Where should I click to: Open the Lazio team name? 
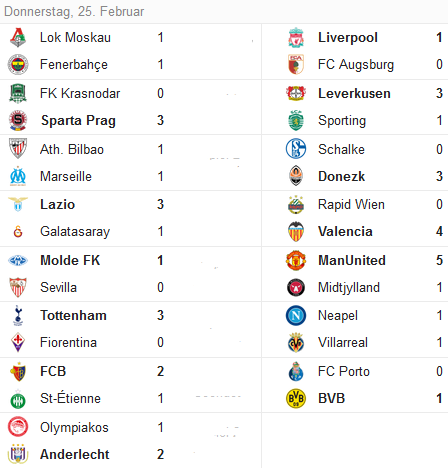(x=57, y=204)
